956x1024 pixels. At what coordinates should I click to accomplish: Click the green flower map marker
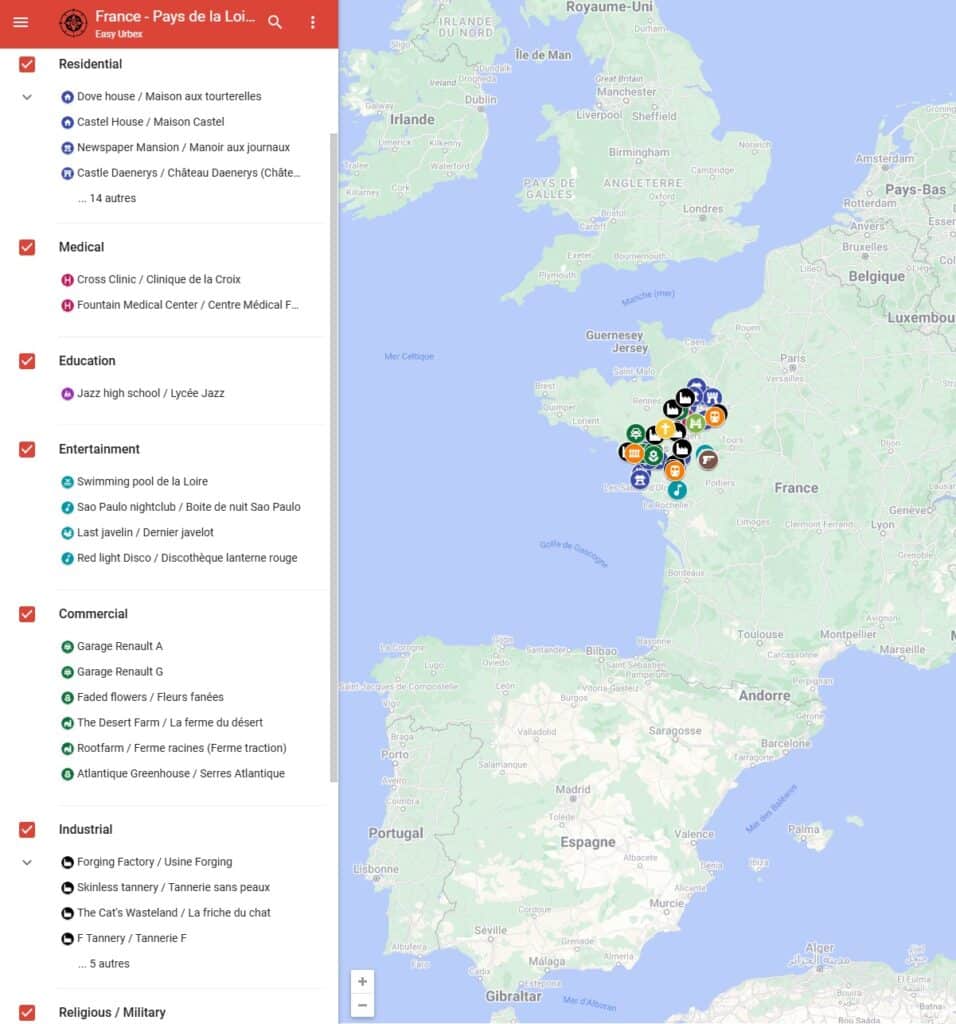click(x=652, y=455)
